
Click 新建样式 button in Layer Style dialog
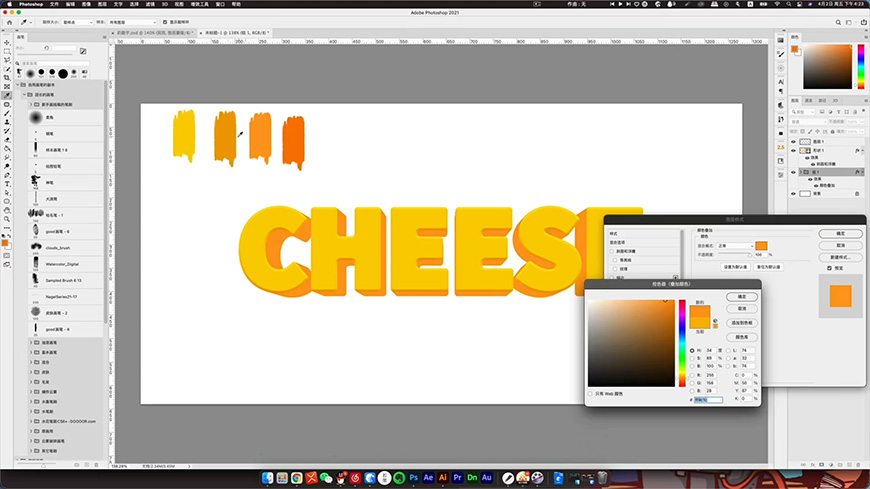(x=839, y=257)
